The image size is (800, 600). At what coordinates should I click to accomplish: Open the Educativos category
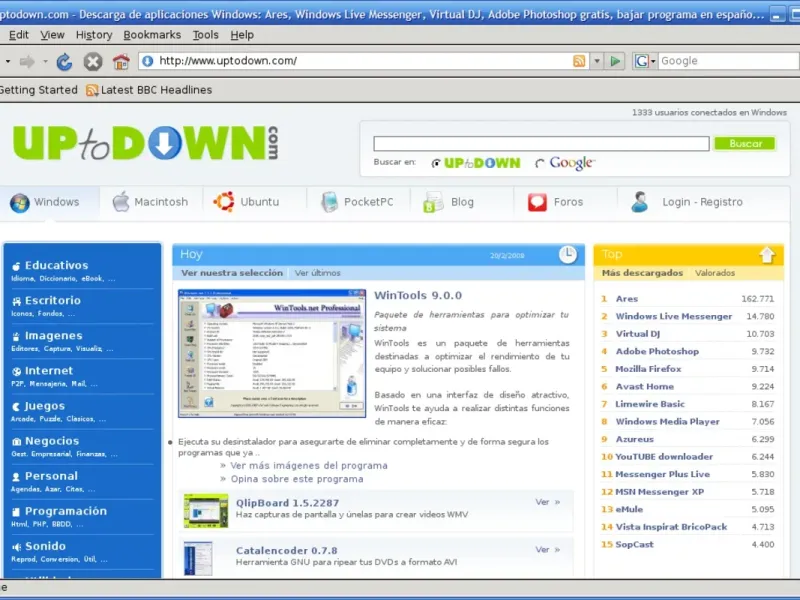pyautogui.click(x=57, y=265)
